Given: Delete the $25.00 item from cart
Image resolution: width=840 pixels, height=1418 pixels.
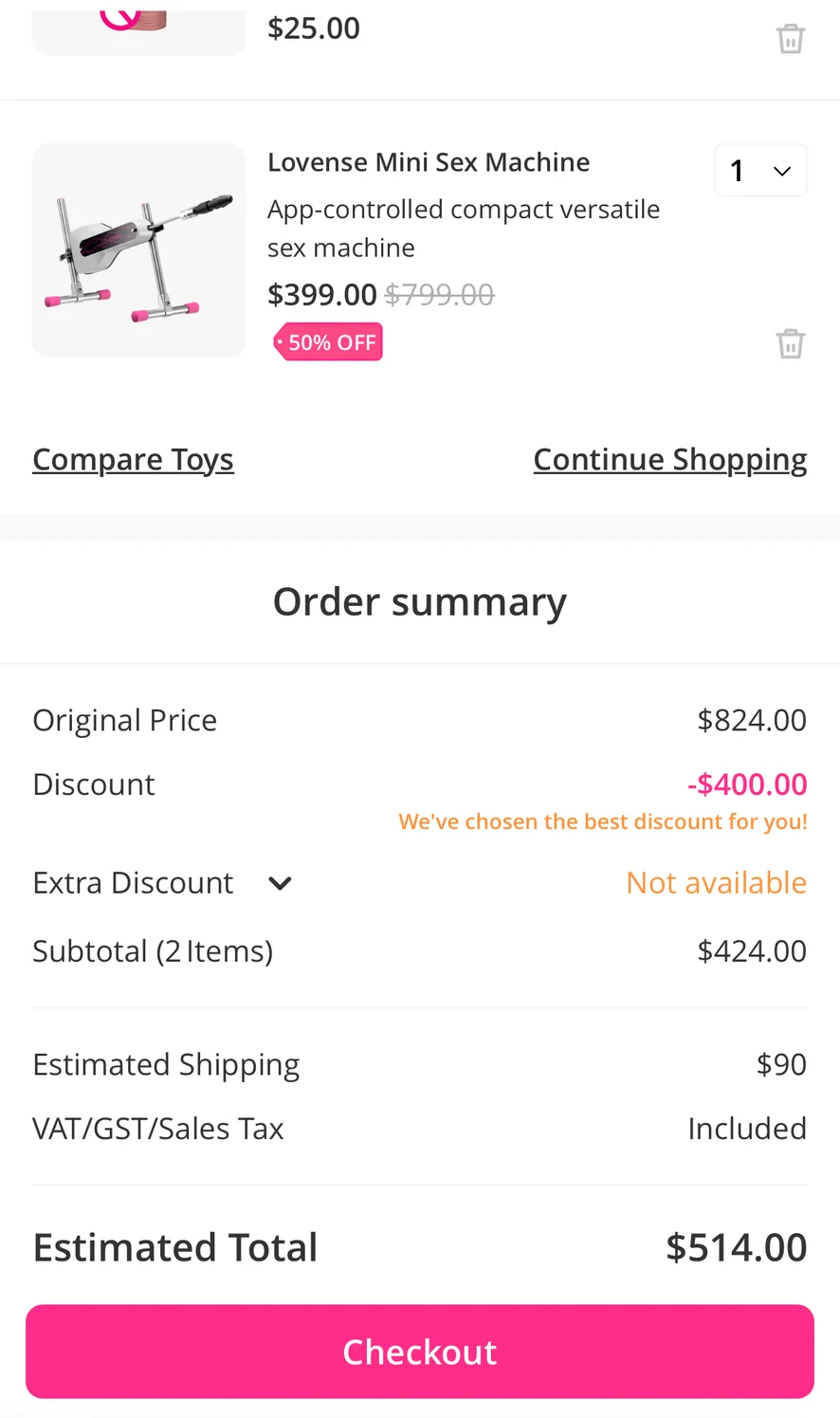Looking at the screenshot, I should (791, 39).
